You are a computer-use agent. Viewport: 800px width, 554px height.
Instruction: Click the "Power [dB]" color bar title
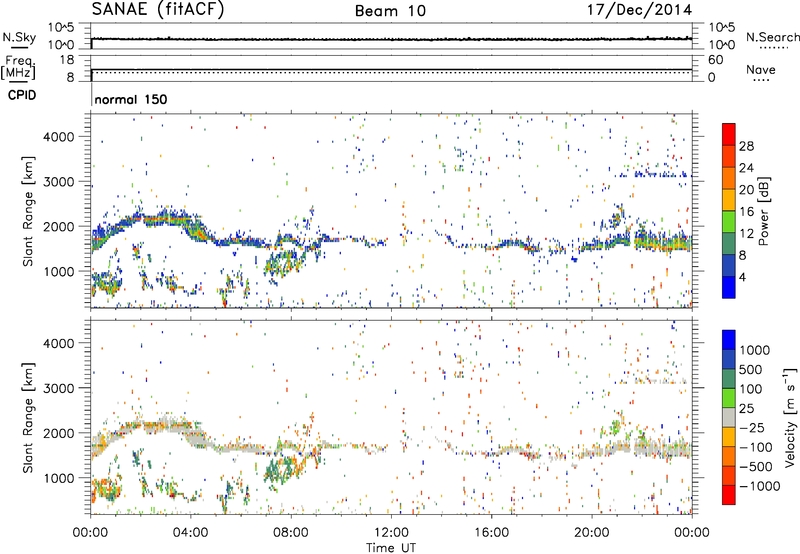(764, 211)
